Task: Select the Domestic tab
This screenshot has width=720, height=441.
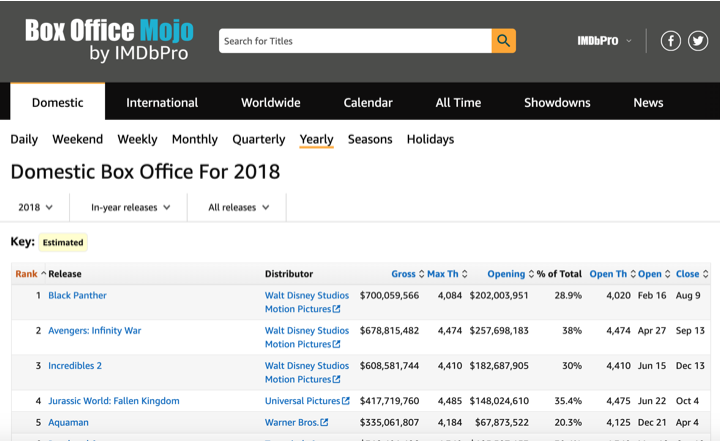Action: tap(57, 102)
